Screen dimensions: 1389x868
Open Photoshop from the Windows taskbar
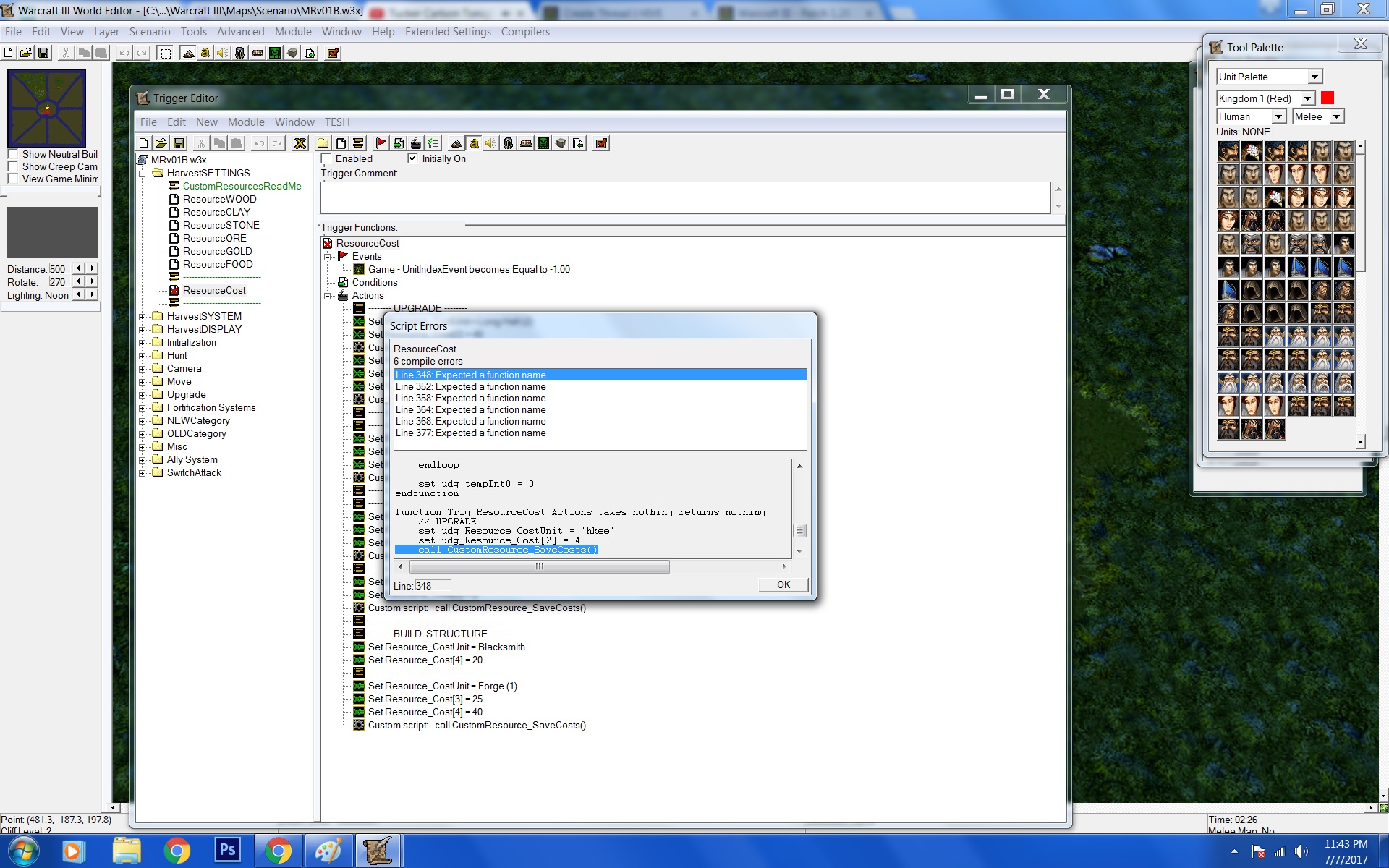point(227,851)
